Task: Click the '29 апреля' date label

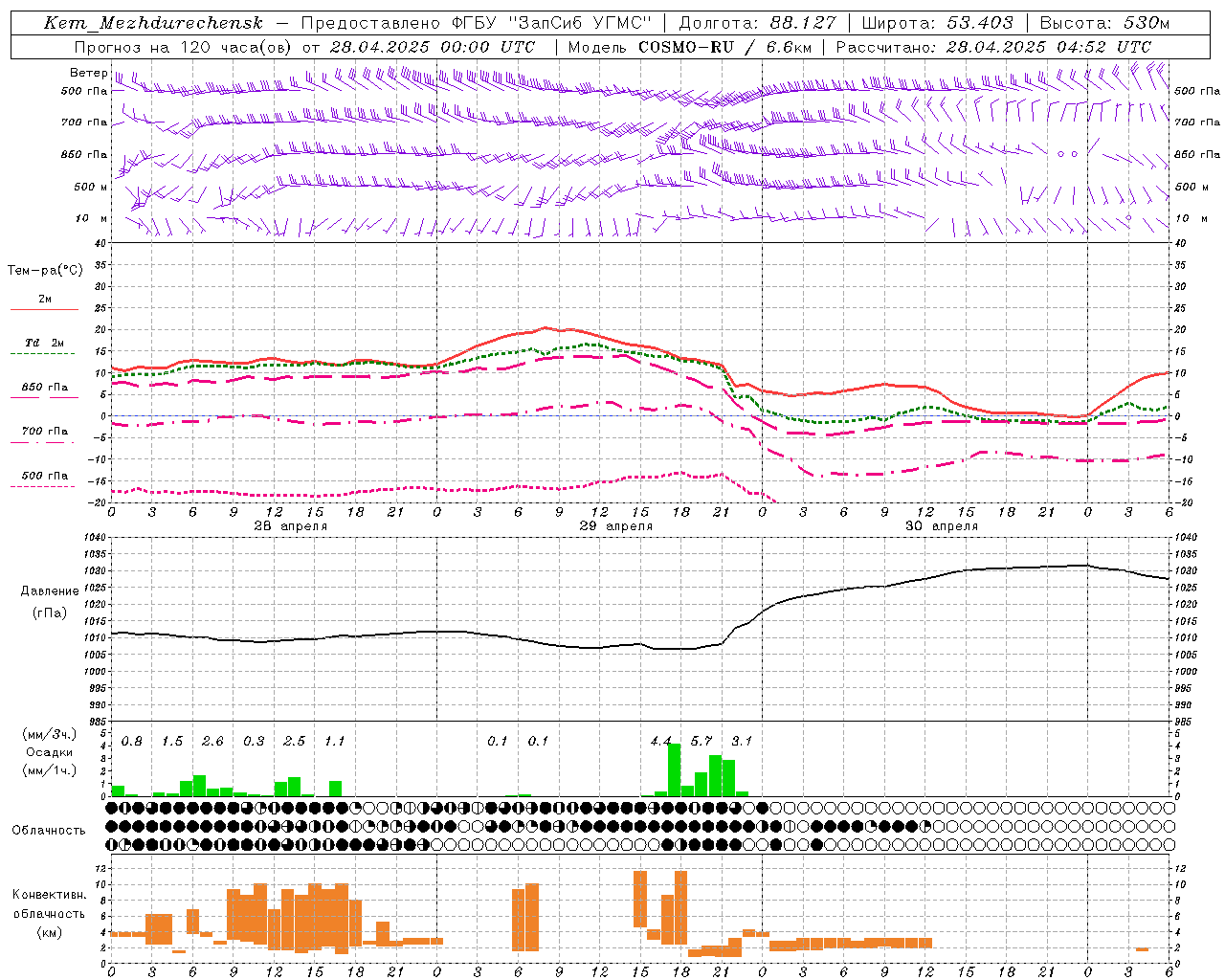Action: (616, 526)
